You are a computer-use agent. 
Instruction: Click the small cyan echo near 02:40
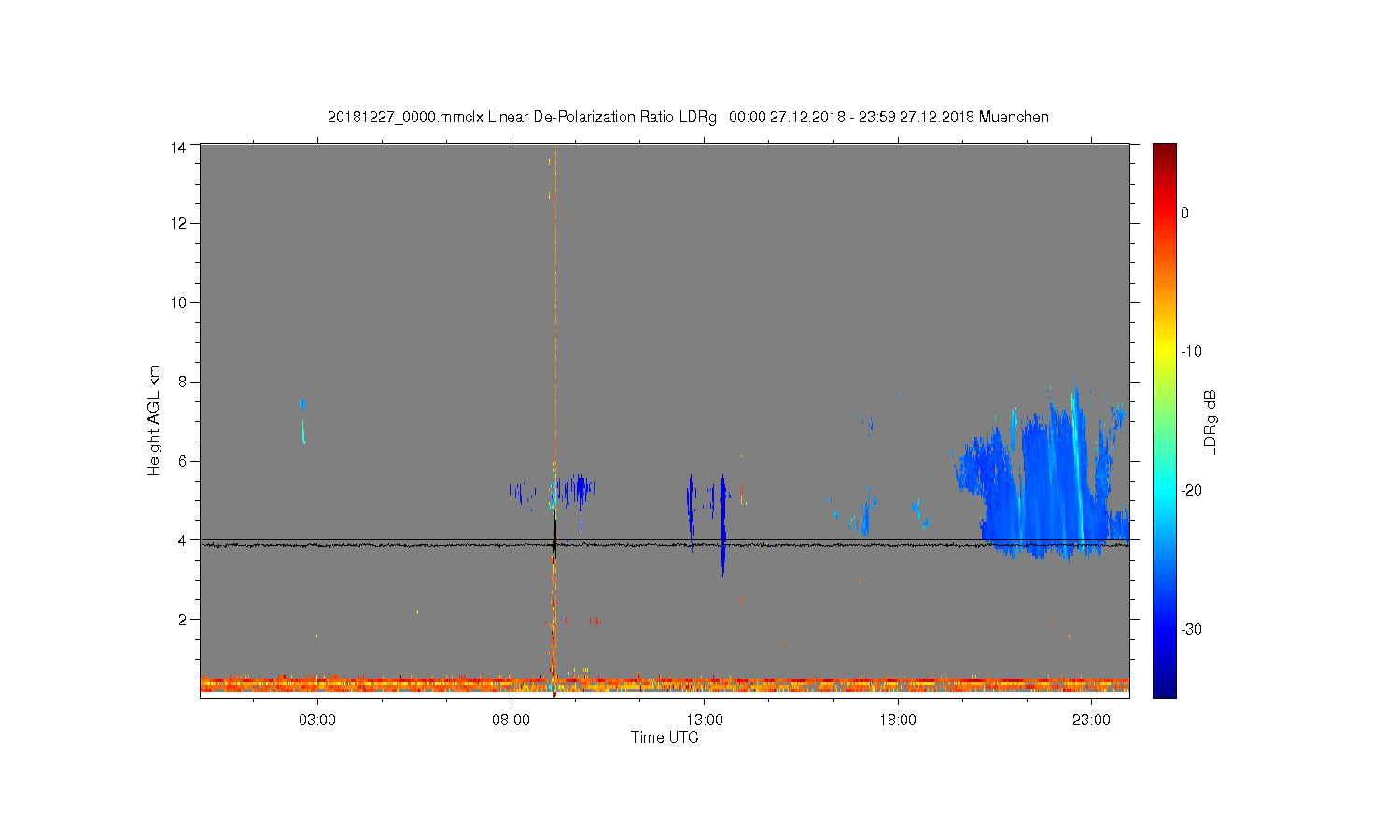[x=302, y=420]
